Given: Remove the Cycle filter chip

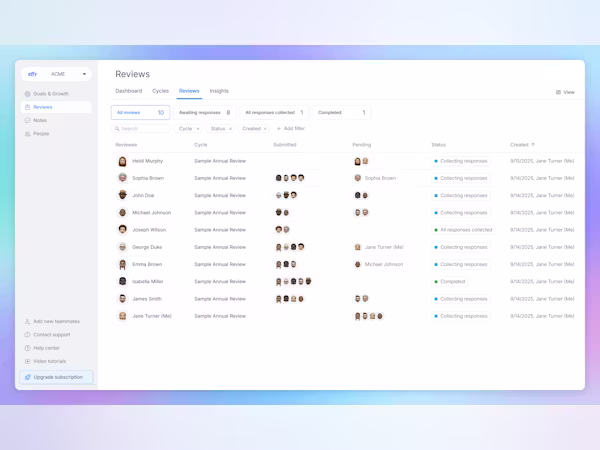Looking at the screenshot, I should [x=198, y=129].
